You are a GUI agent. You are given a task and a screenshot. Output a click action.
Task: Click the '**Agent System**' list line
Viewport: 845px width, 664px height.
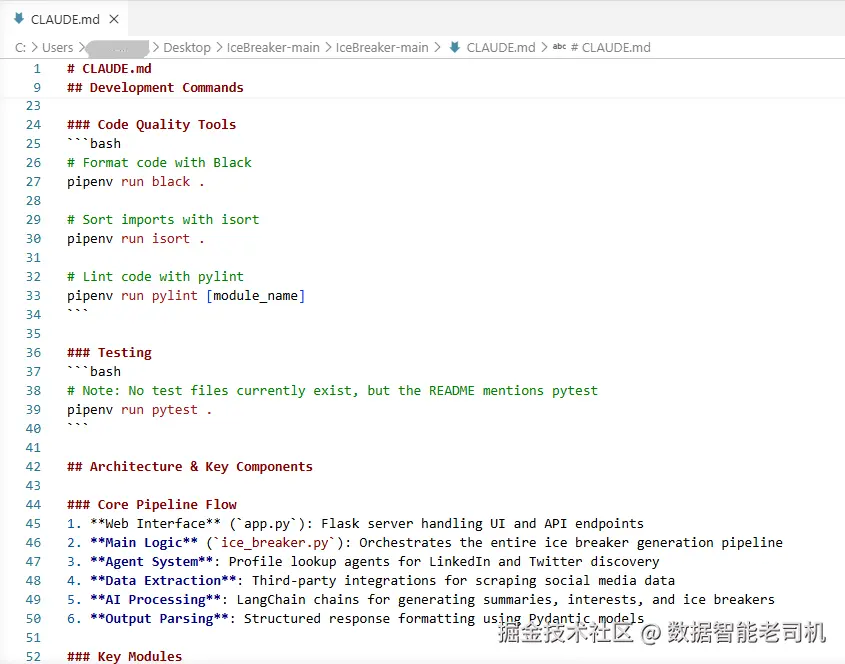[363, 562]
